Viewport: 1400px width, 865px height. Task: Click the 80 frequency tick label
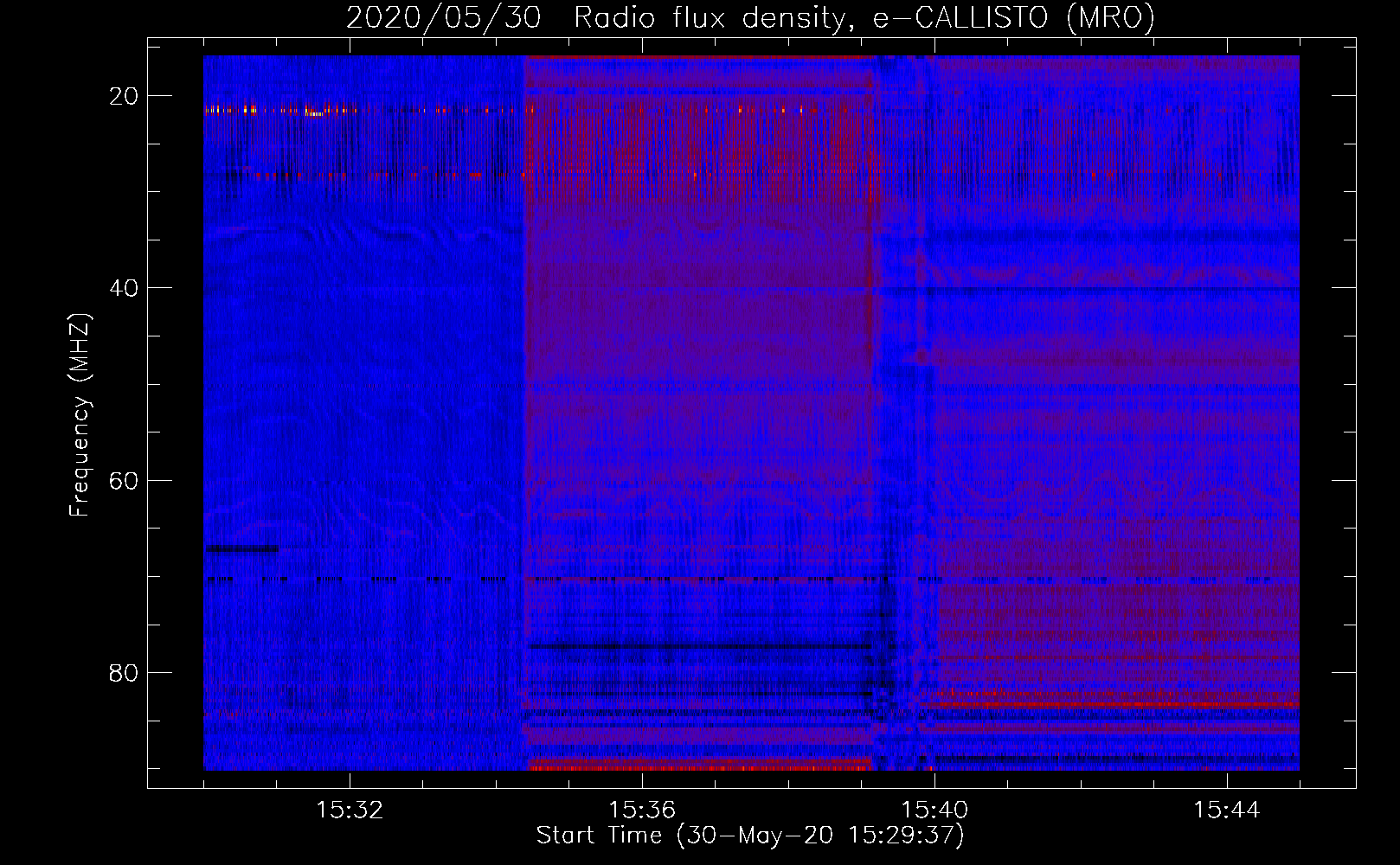coord(124,672)
